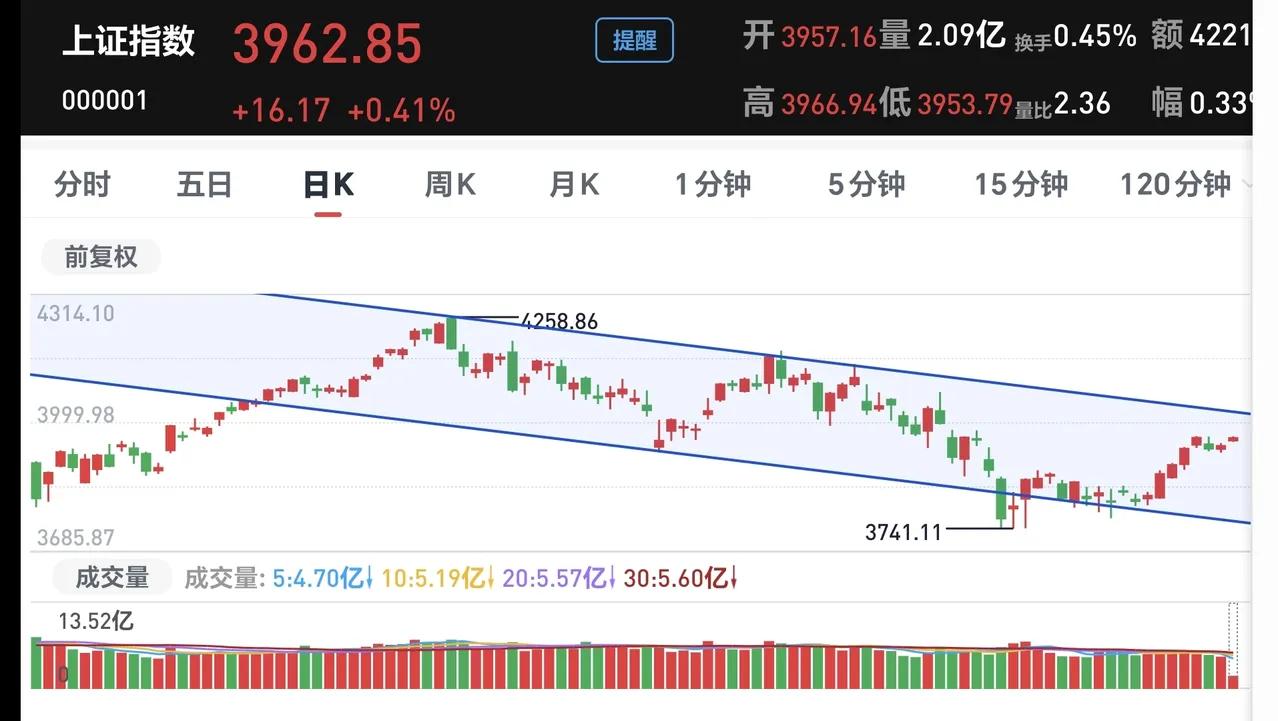1278x721 pixels.
Task: Open the 成交量 indicator selector
Action: pos(112,577)
